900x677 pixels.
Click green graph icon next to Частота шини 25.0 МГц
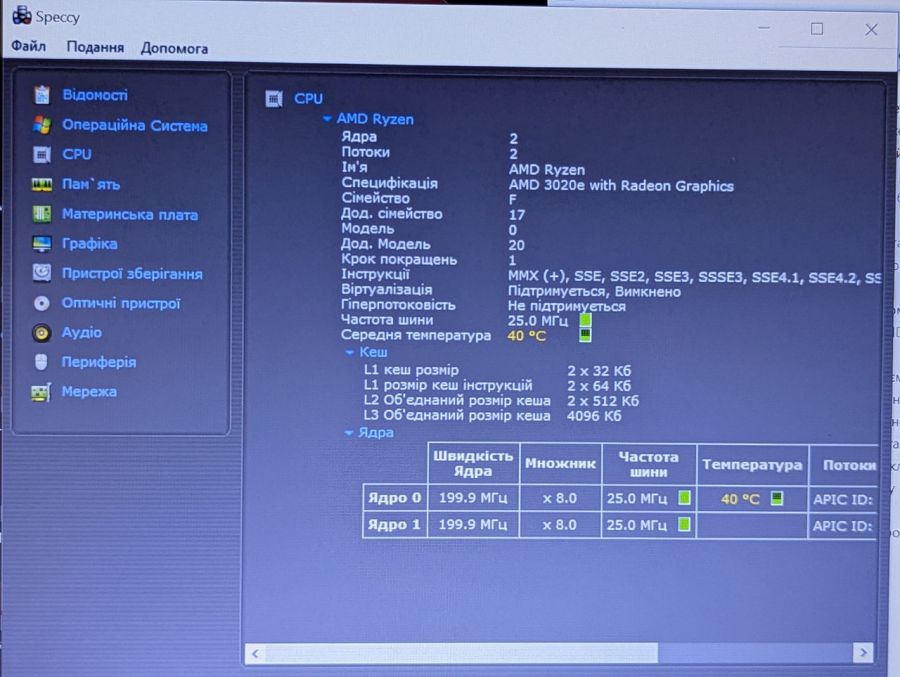[x=585, y=320]
